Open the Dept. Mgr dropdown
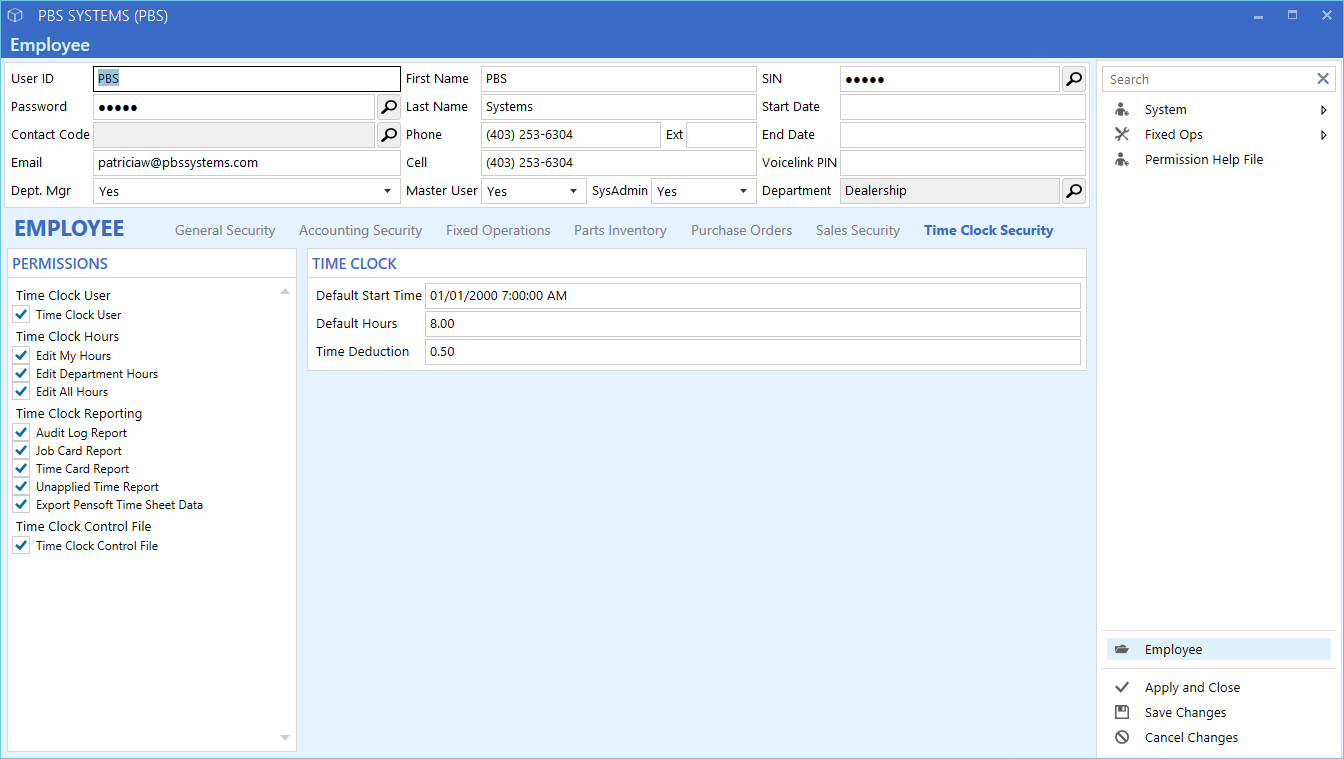The width and height of the screenshot is (1344, 759). [x=387, y=191]
